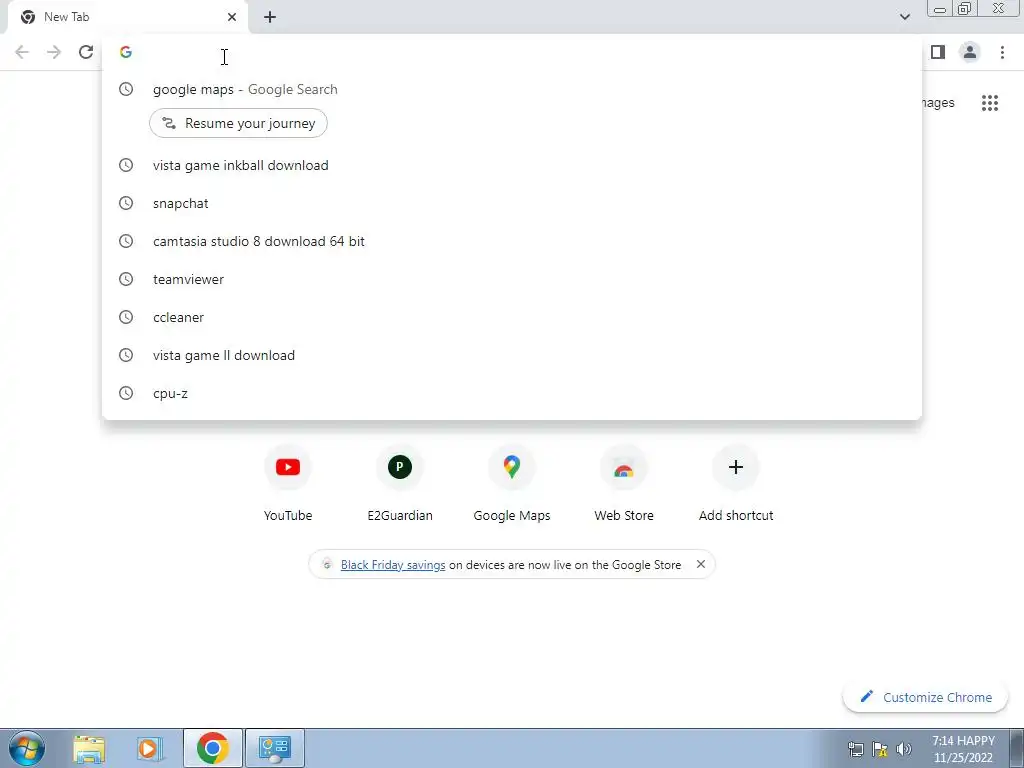Select the New Tab tab
Image resolution: width=1024 pixels, height=768 pixels.
point(127,17)
